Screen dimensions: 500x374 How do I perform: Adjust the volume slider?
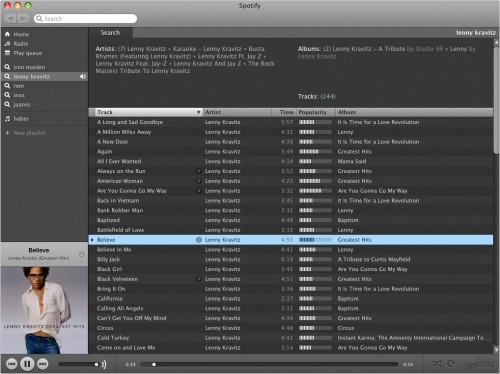79,364
